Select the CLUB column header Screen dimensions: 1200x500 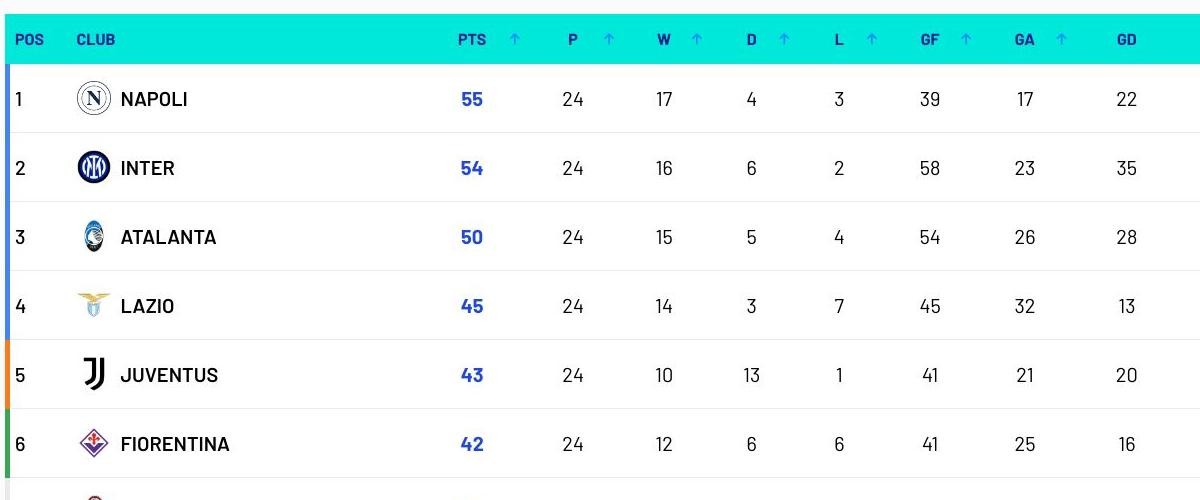(96, 40)
